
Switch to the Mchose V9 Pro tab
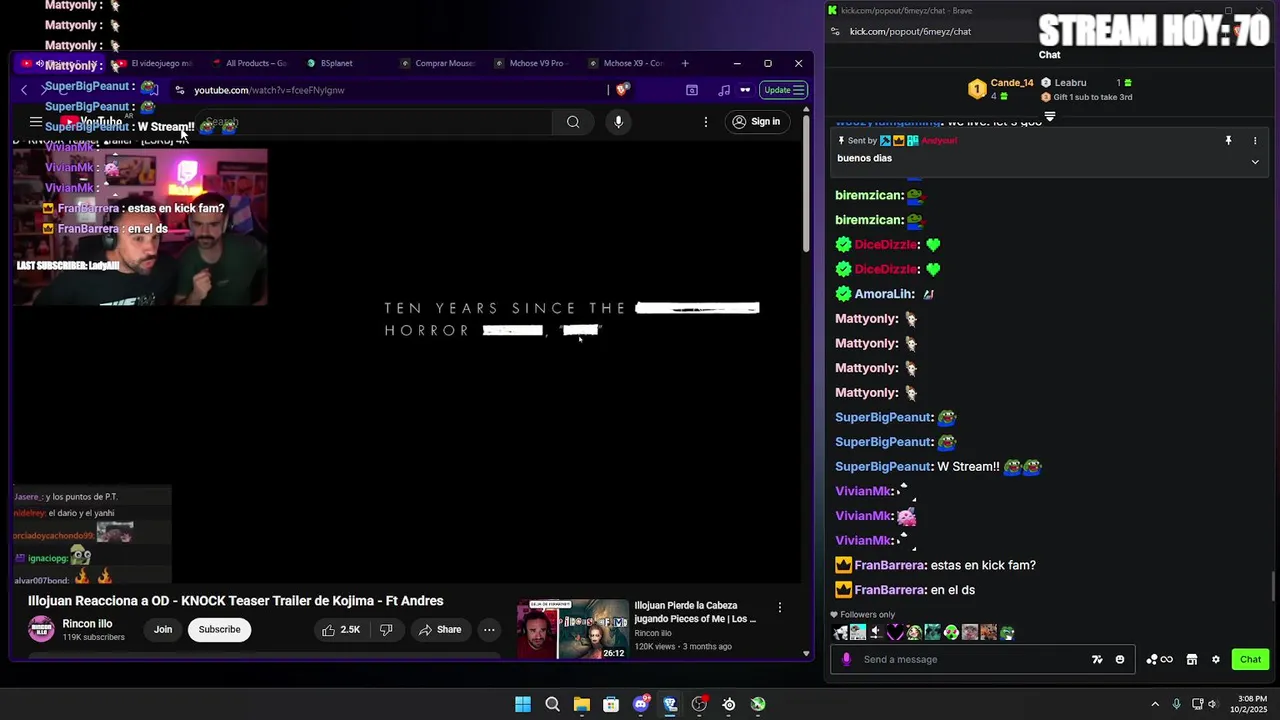point(532,63)
